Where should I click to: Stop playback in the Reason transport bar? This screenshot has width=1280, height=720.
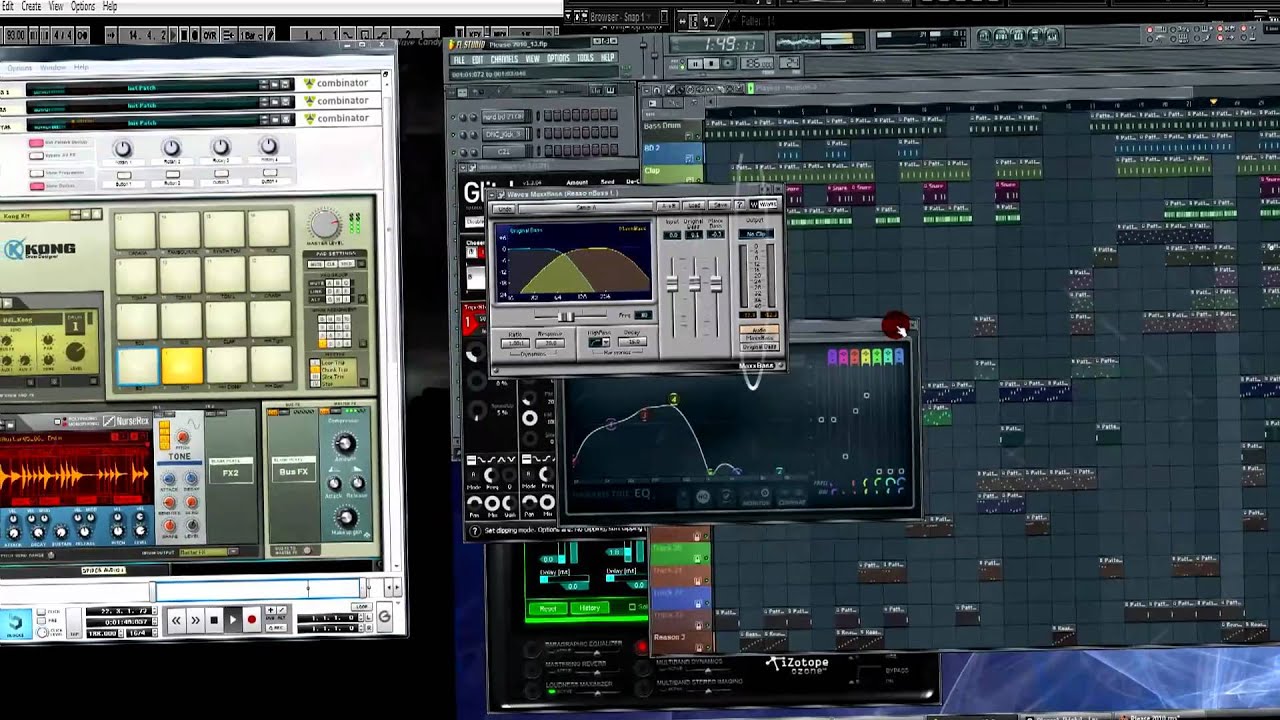pos(214,620)
